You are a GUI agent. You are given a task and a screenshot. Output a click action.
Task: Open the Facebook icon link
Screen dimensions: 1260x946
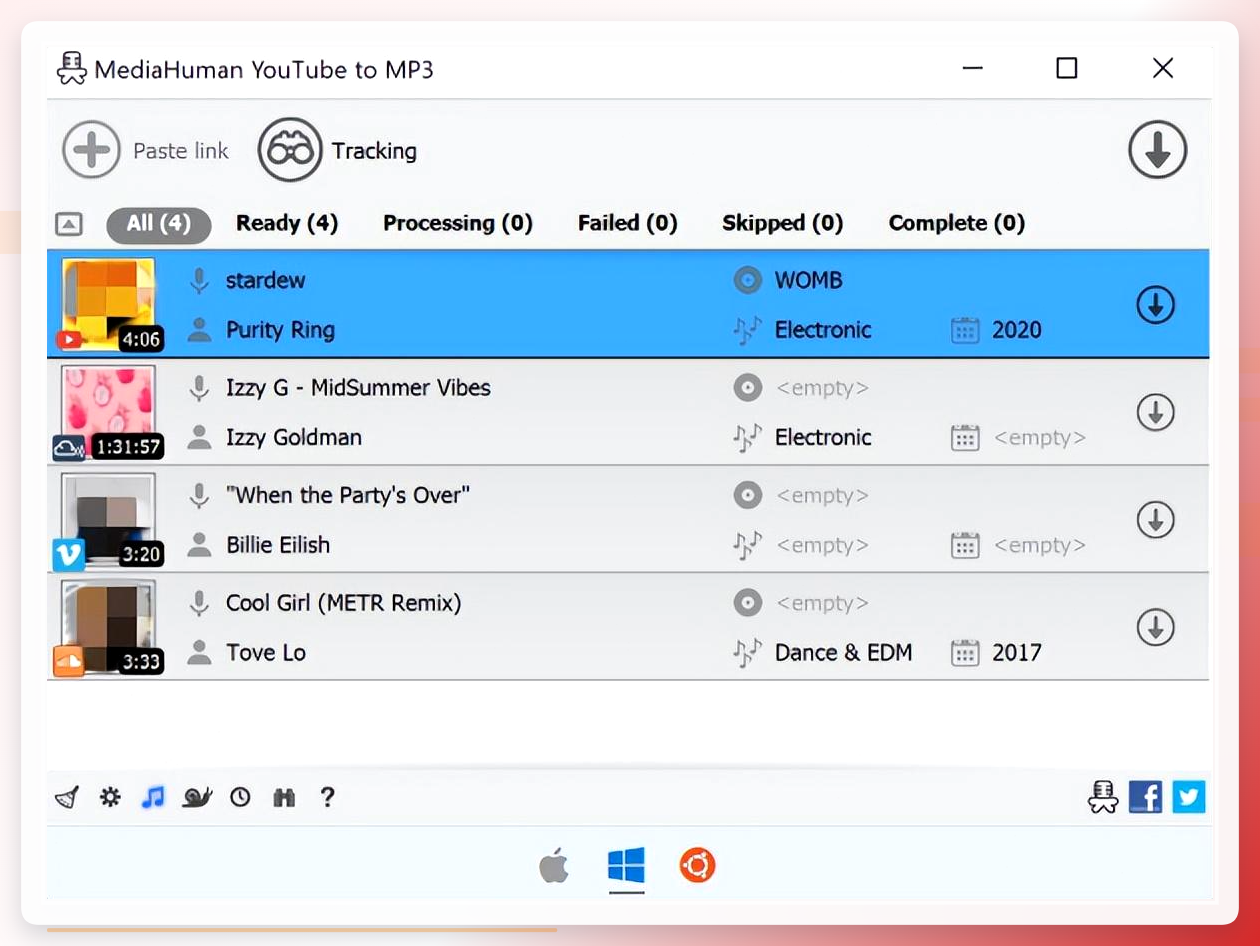(1145, 797)
